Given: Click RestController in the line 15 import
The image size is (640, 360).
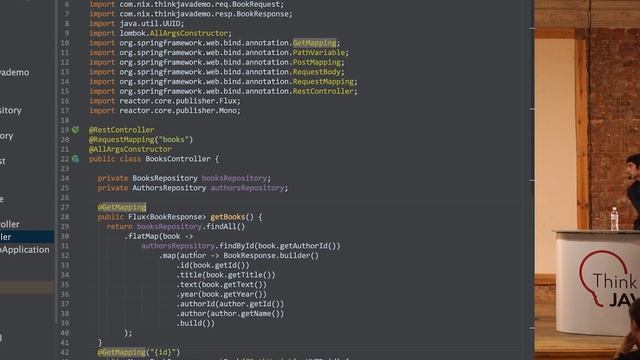Looking at the screenshot, I should click(323, 91).
